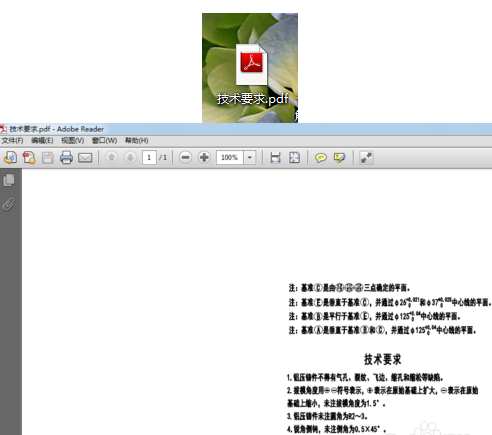
Task: Click the line '1.铝压铸件不得有气孔'
Action: pos(365,377)
